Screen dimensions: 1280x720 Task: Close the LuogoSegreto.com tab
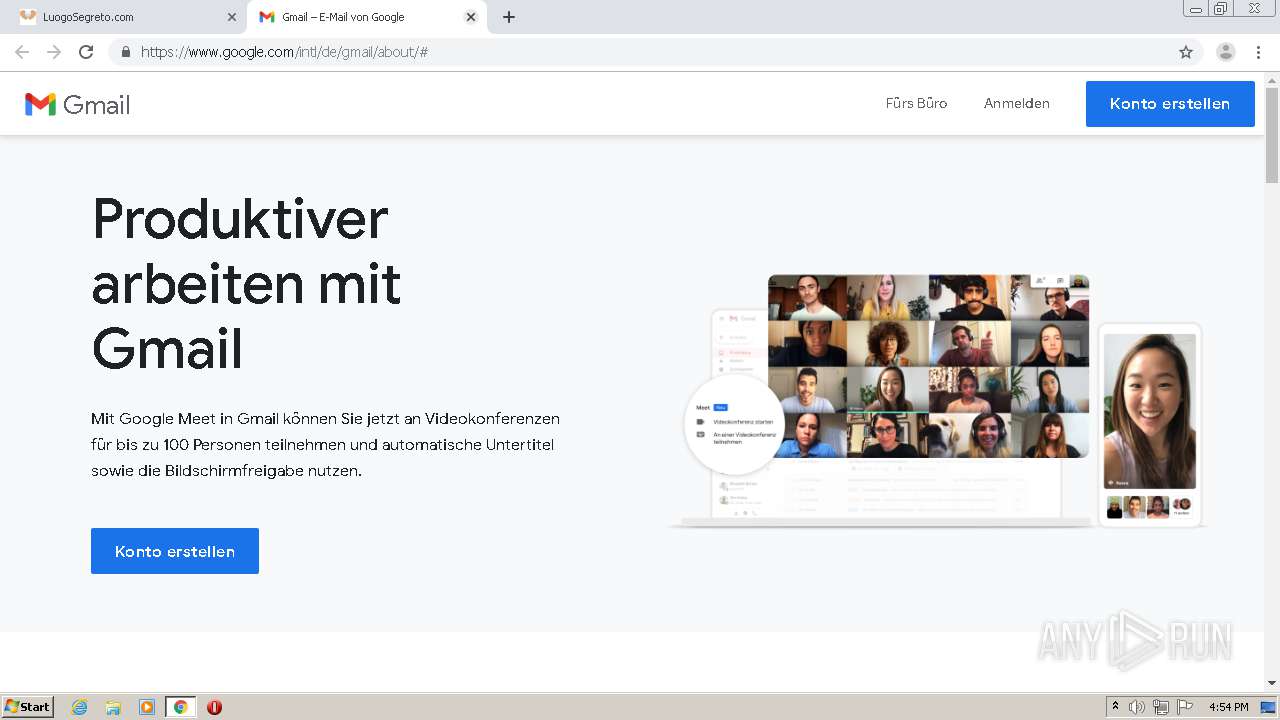(232, 17)
